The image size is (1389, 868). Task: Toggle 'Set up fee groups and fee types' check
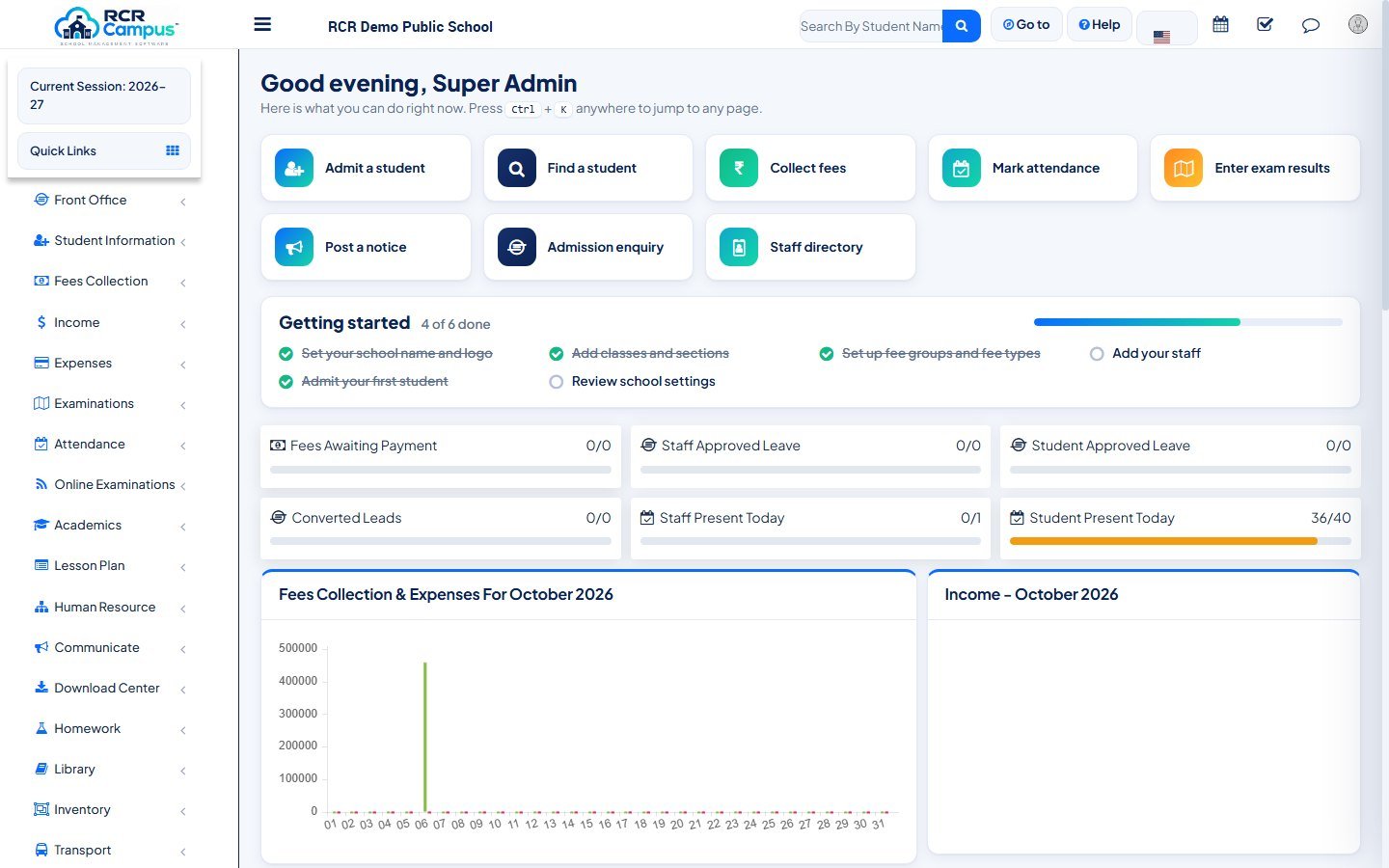[x=827, y=354]
